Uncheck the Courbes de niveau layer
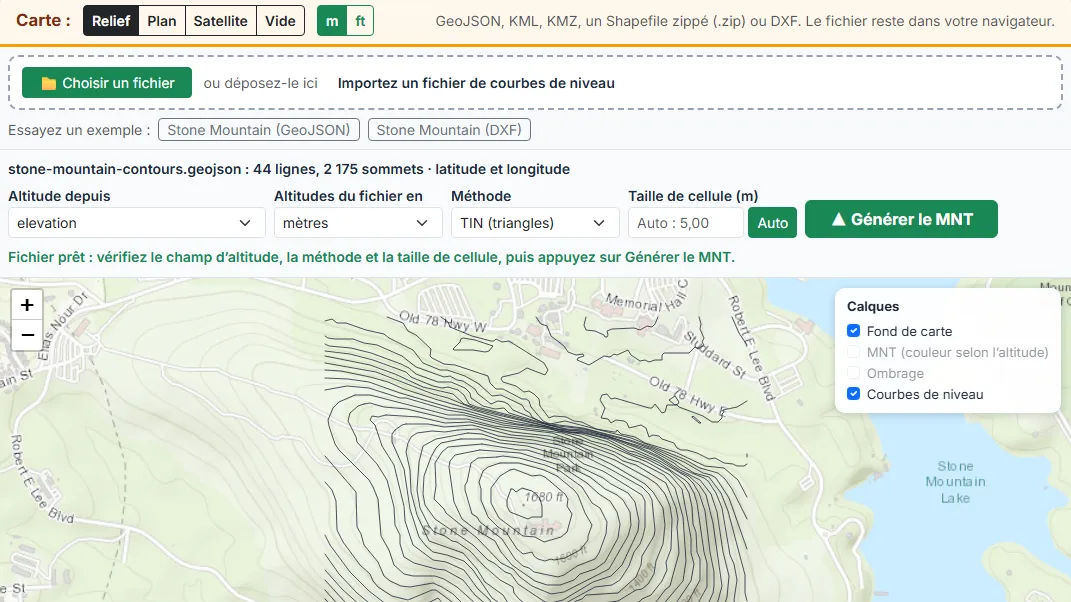1071x602 pixels. point(854,394)
